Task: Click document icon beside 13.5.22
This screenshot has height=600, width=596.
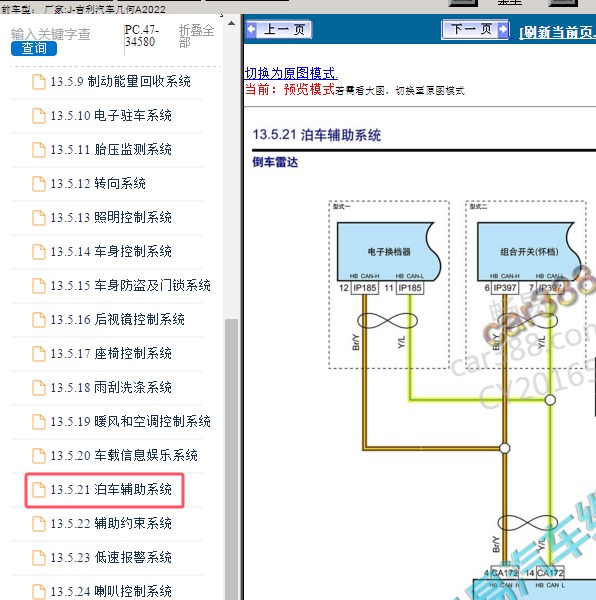Action: [x=39, y=524]
